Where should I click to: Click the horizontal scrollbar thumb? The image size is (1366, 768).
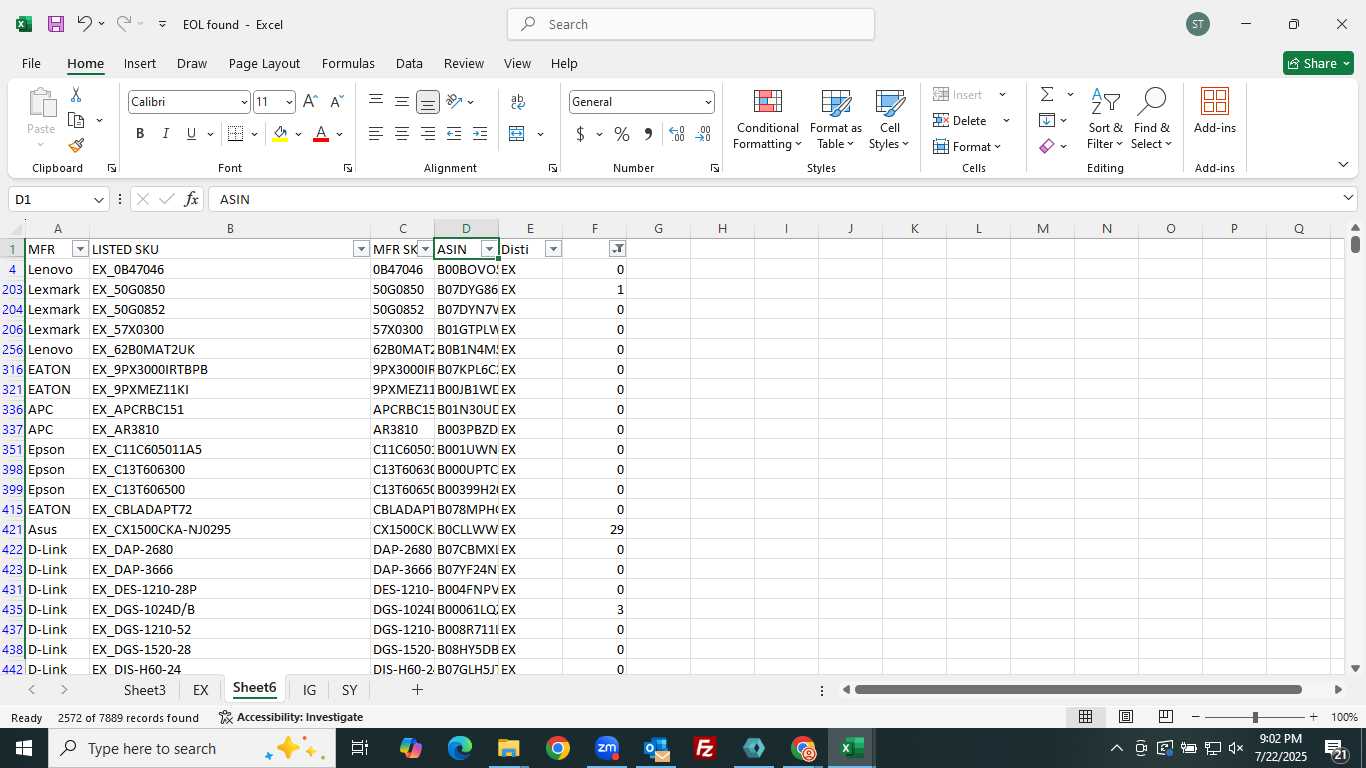[x=1078, y=690]
